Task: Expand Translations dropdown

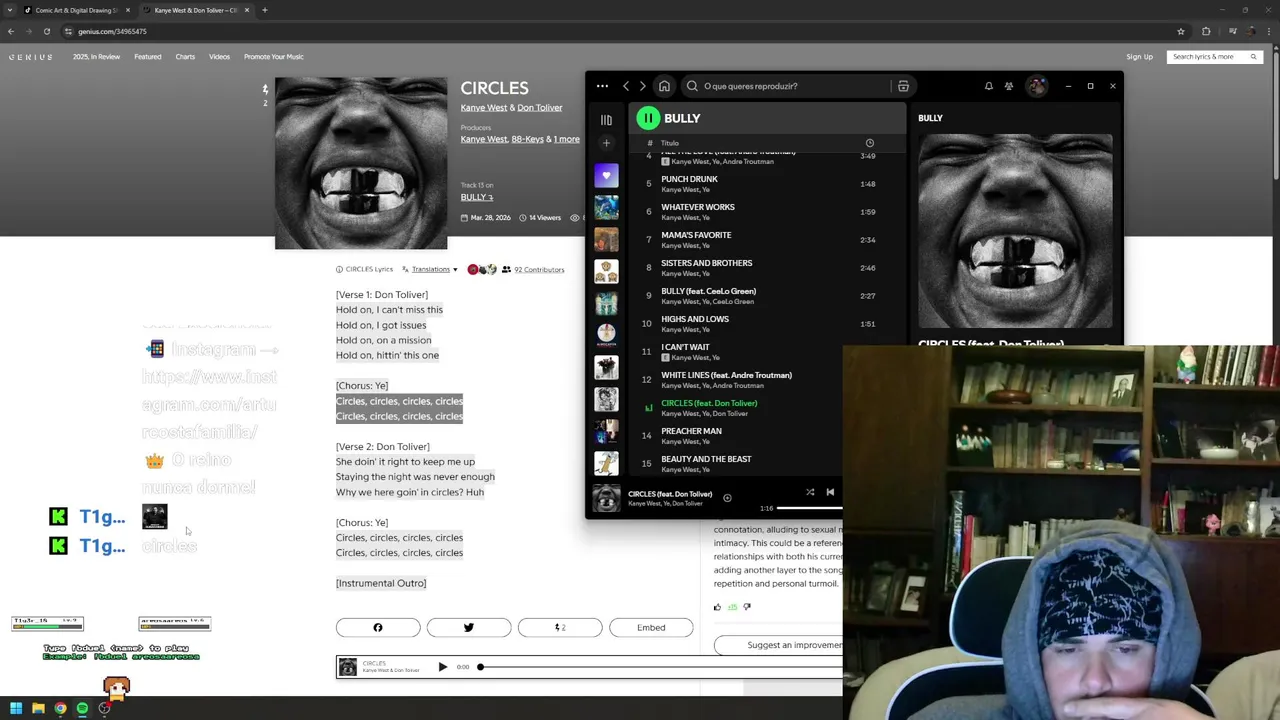Action: [434, 269]
